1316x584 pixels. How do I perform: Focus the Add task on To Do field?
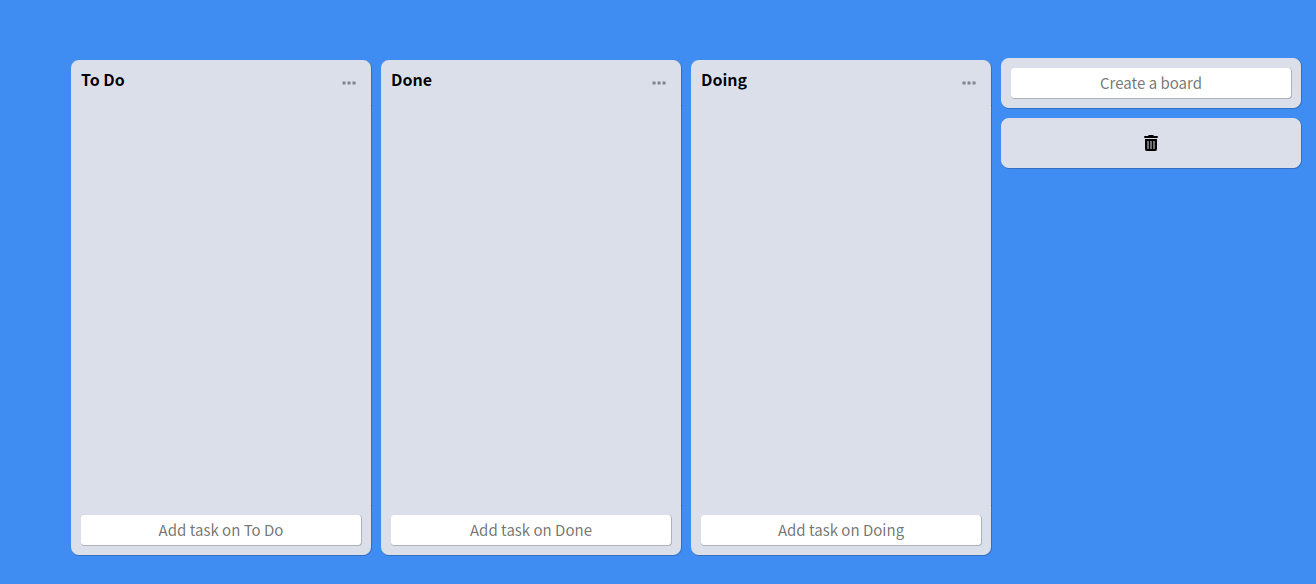[x=221, y=530]
